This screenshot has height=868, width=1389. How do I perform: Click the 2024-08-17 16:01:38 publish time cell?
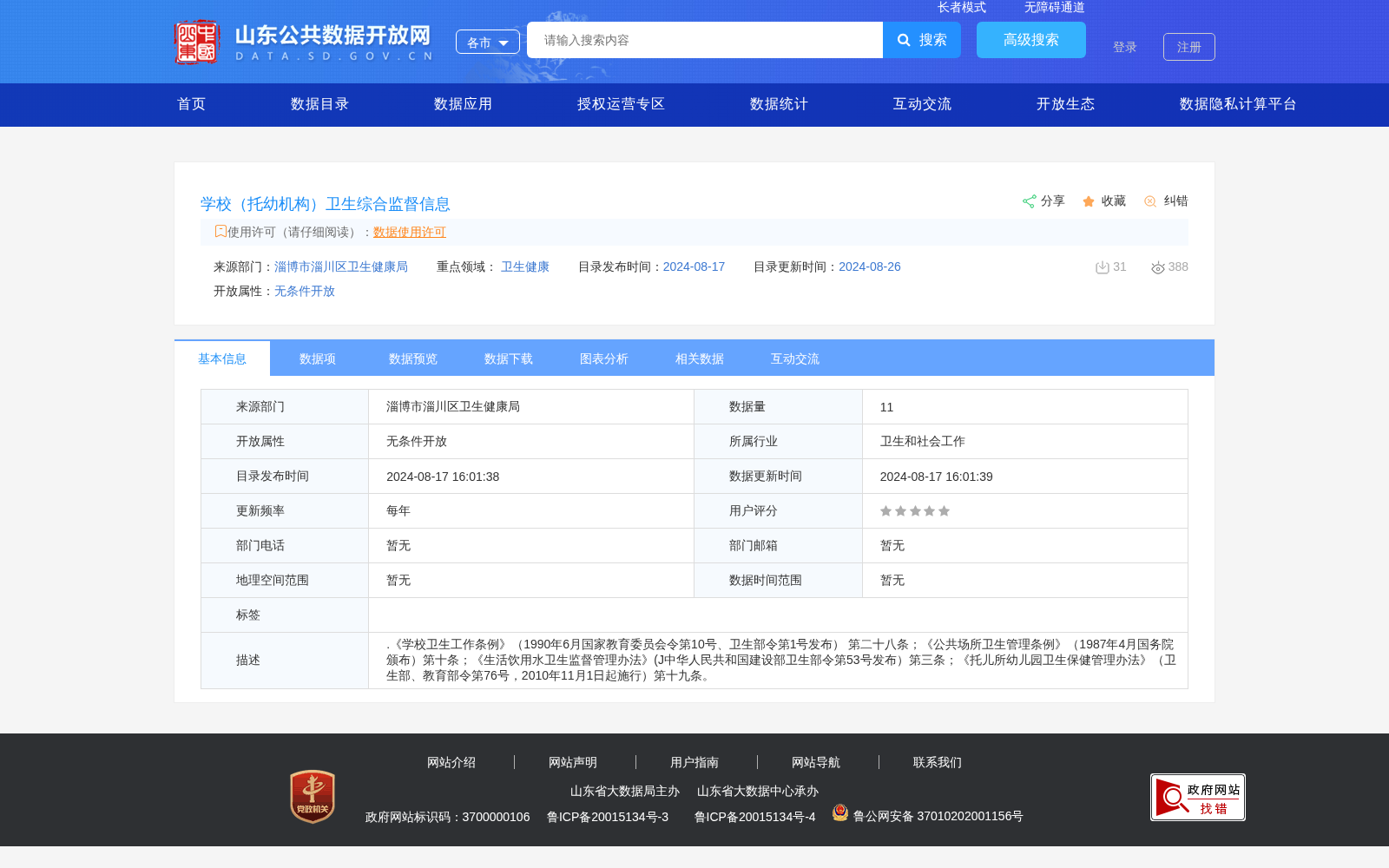pyautogui.click(x=531, y=477)
